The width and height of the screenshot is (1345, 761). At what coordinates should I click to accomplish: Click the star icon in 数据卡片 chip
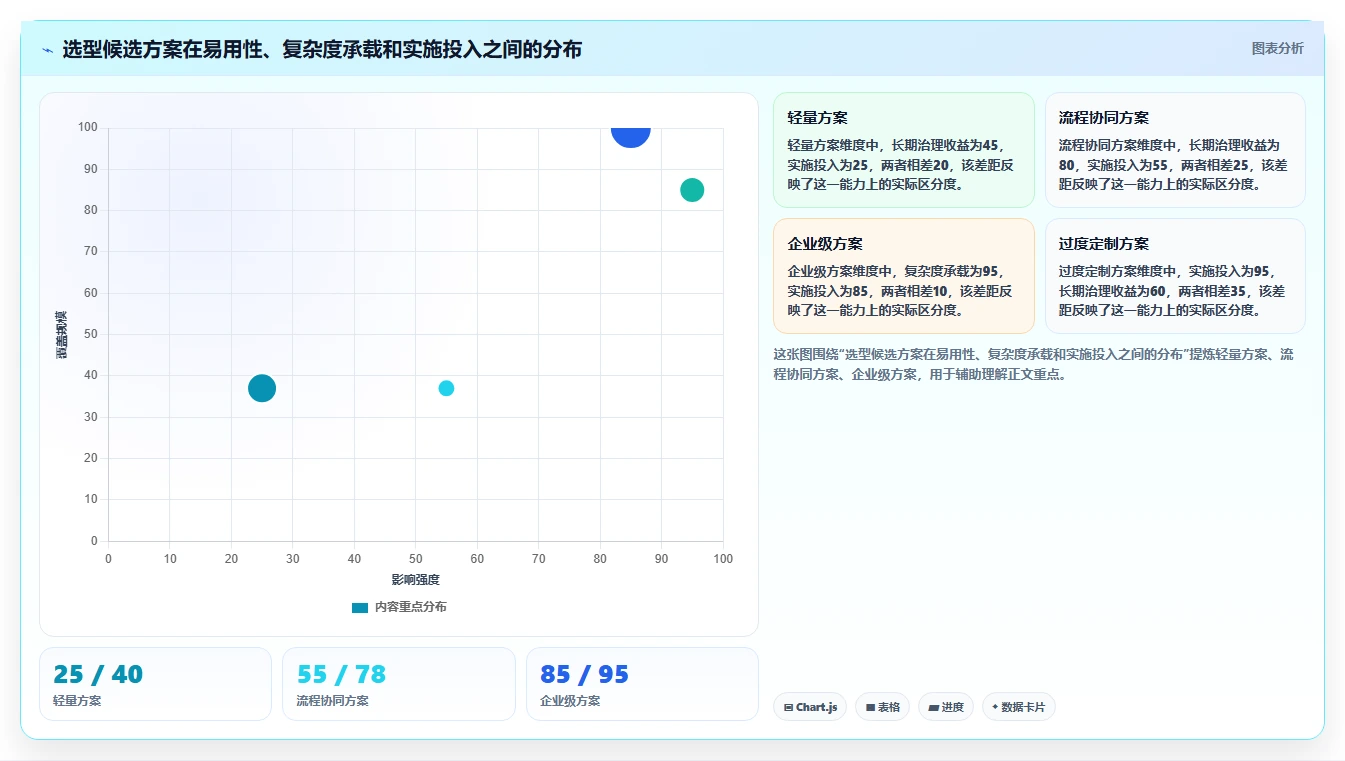click(x=995, y=707)
